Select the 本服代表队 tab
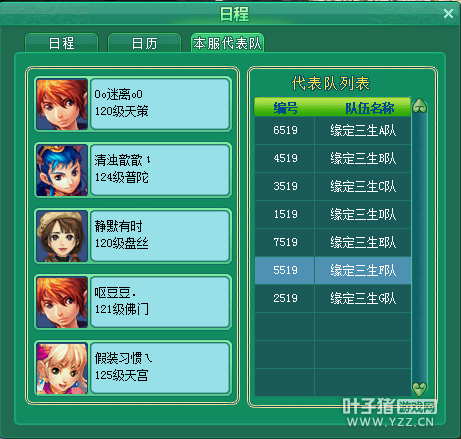This screenshot has height=439, width=461. [227, 43]
